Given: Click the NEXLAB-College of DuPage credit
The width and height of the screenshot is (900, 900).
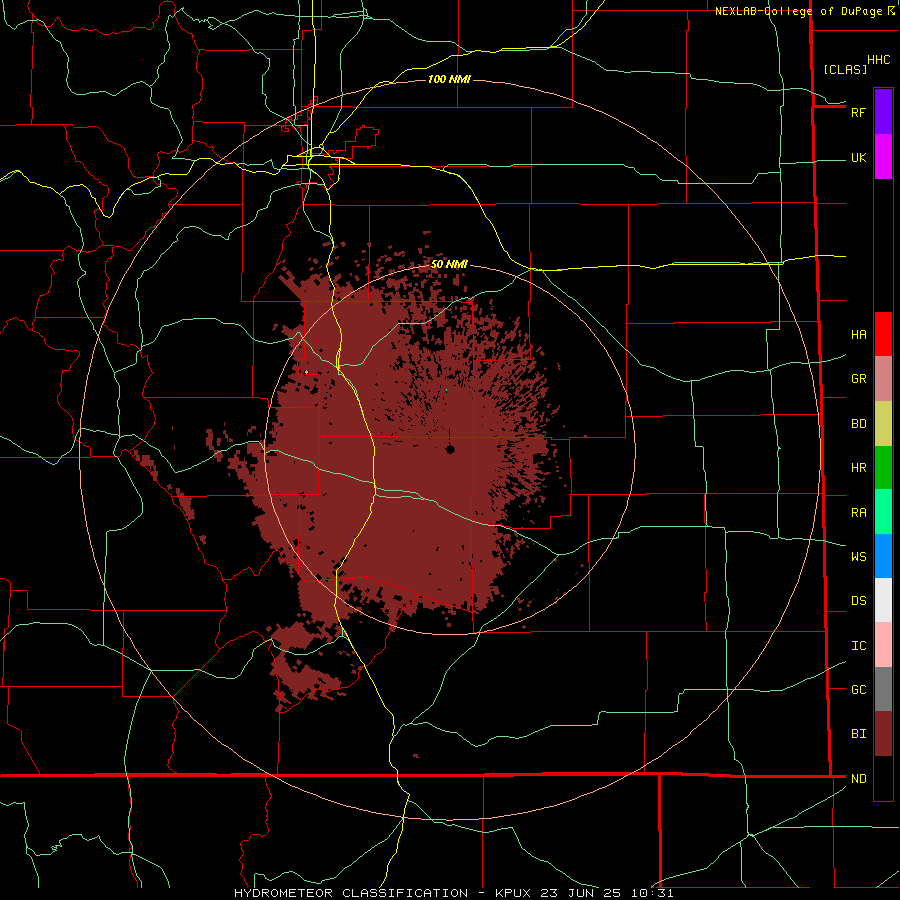Looking at the screenshot, I should (805, 11).
